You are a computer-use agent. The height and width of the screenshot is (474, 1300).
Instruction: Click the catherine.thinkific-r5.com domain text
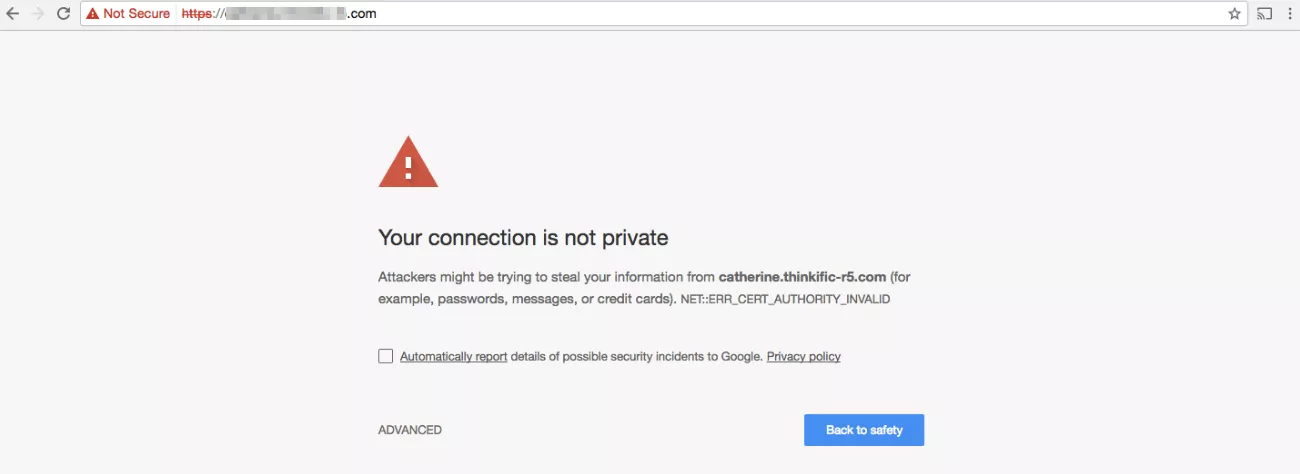tap(802, 277)
